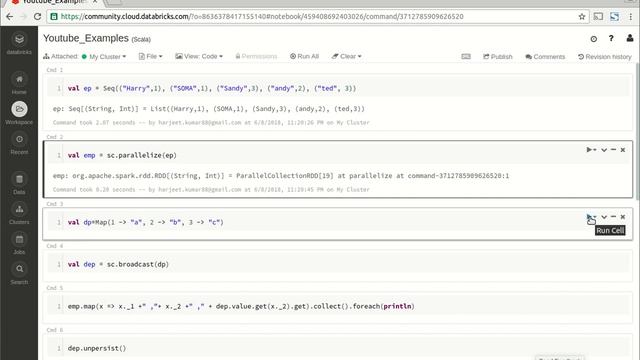
Task: Delete the Cmd 2 cell with the X icon
Action: tap(623, 150)
